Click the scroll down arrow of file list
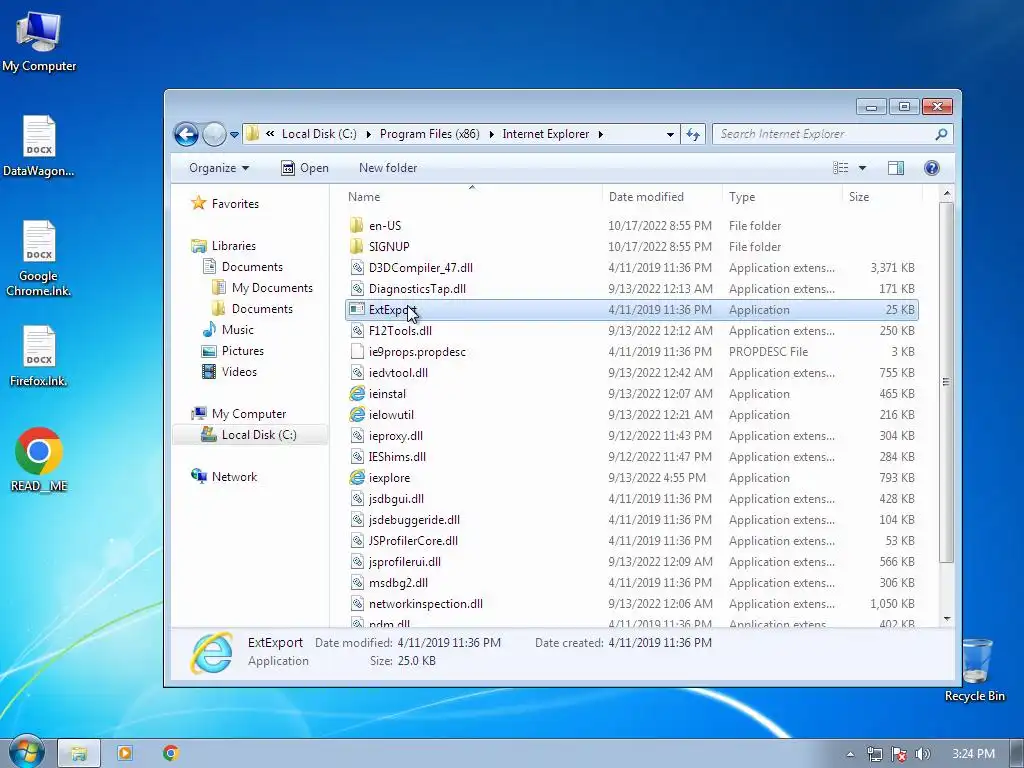The width and height of the screenshot is (1024, 768). [946, 618]
